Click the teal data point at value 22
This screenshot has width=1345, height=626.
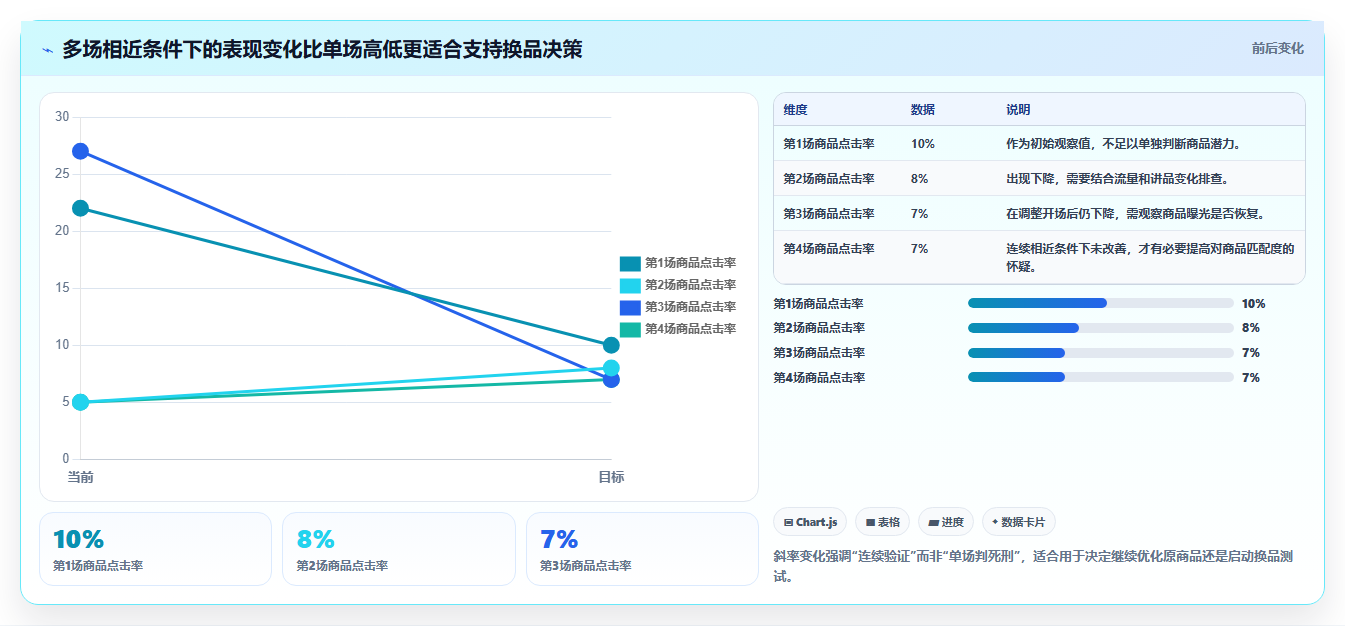(80, 208)
